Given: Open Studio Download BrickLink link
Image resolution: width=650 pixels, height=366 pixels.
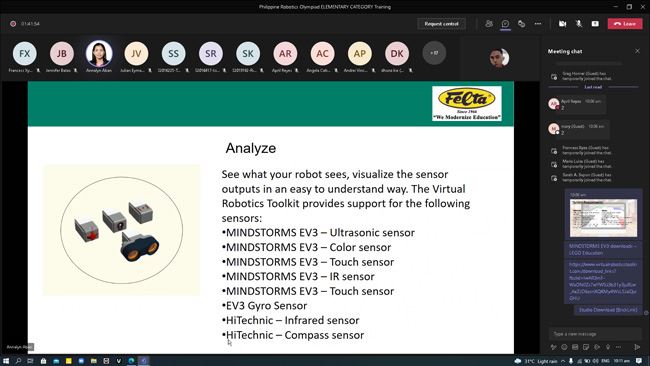Looking at the screenshot, I should pyautogui.click(x=608, y=310).
